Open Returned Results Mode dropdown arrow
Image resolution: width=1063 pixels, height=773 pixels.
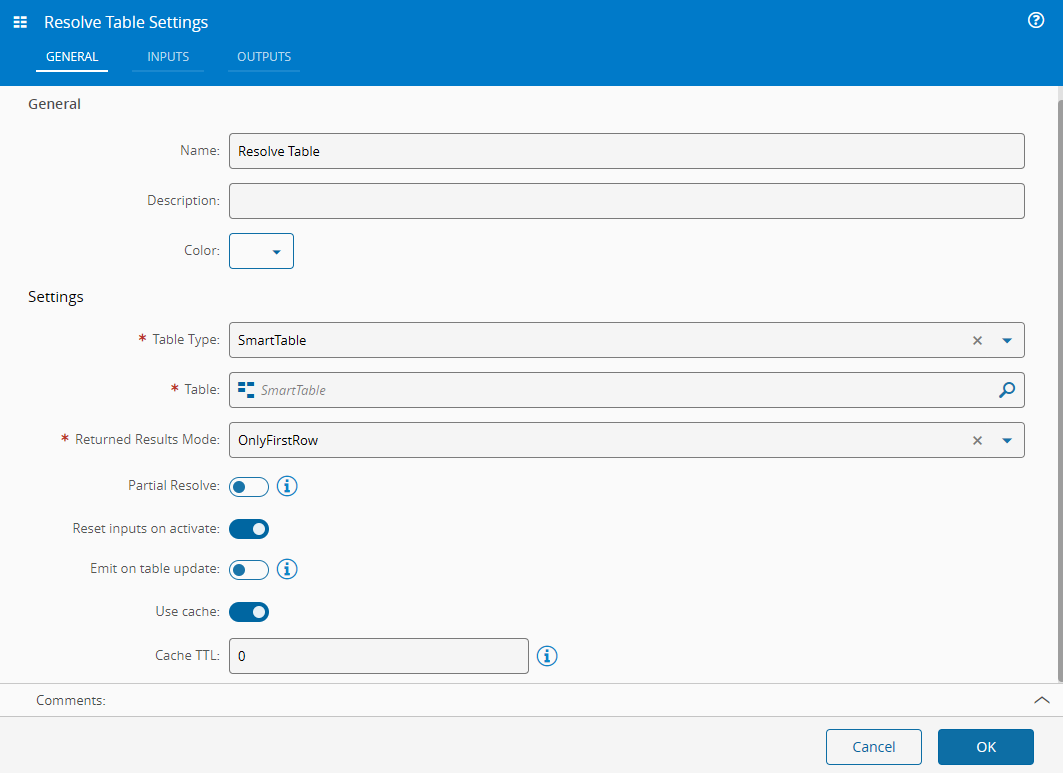1007,440
